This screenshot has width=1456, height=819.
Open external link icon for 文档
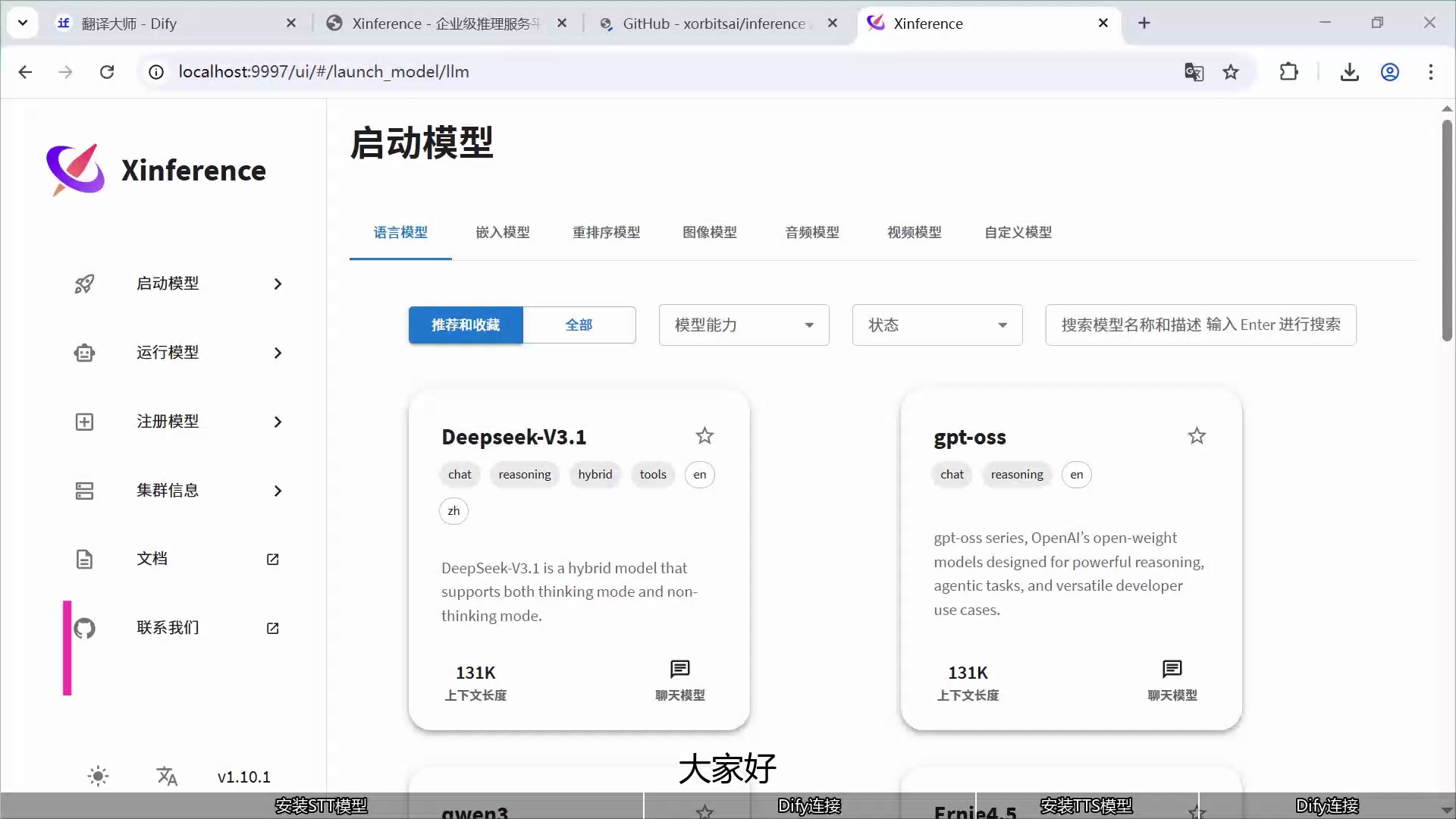coord(273,559)
